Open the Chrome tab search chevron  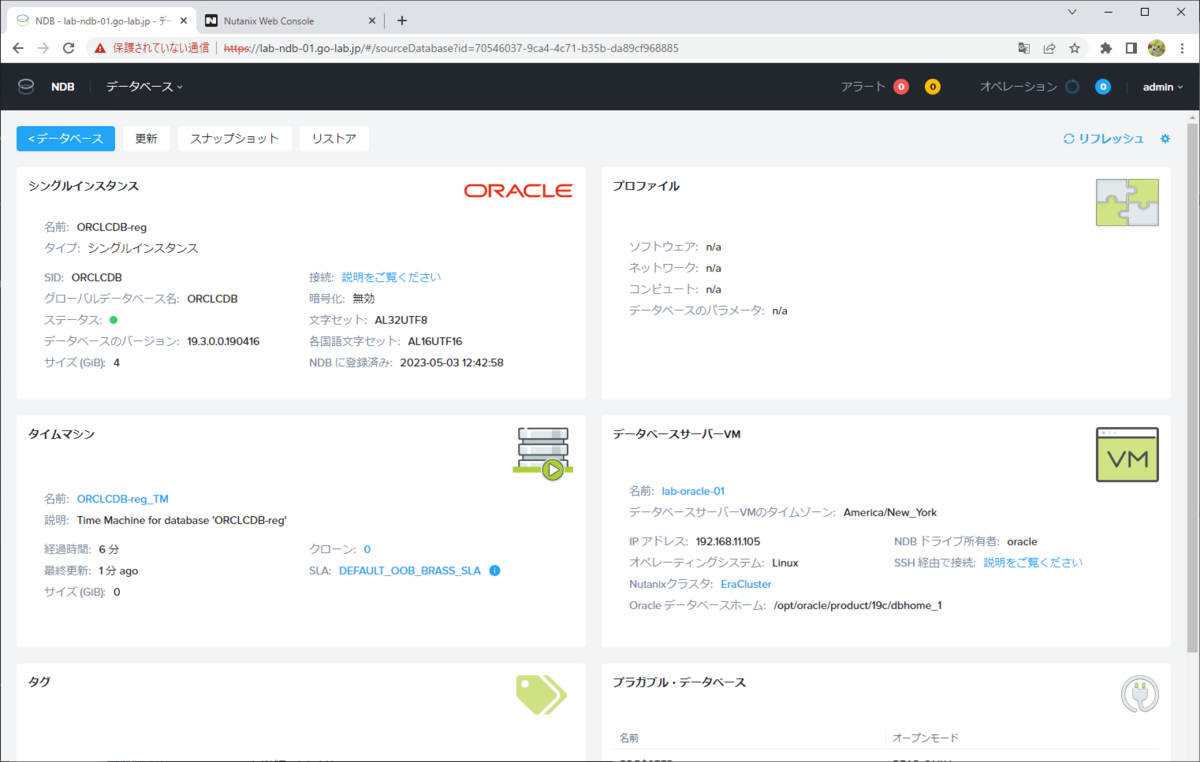[1072, 12]
